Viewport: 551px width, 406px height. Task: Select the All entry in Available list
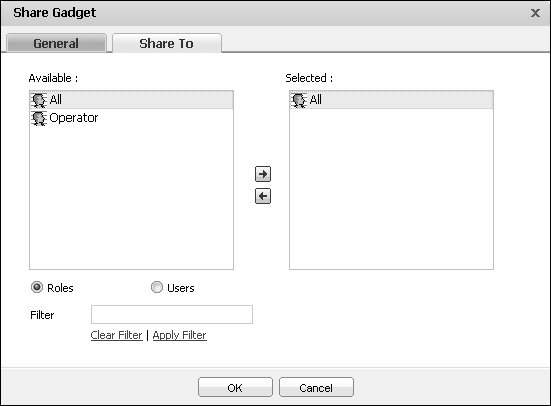pos(131,100)
